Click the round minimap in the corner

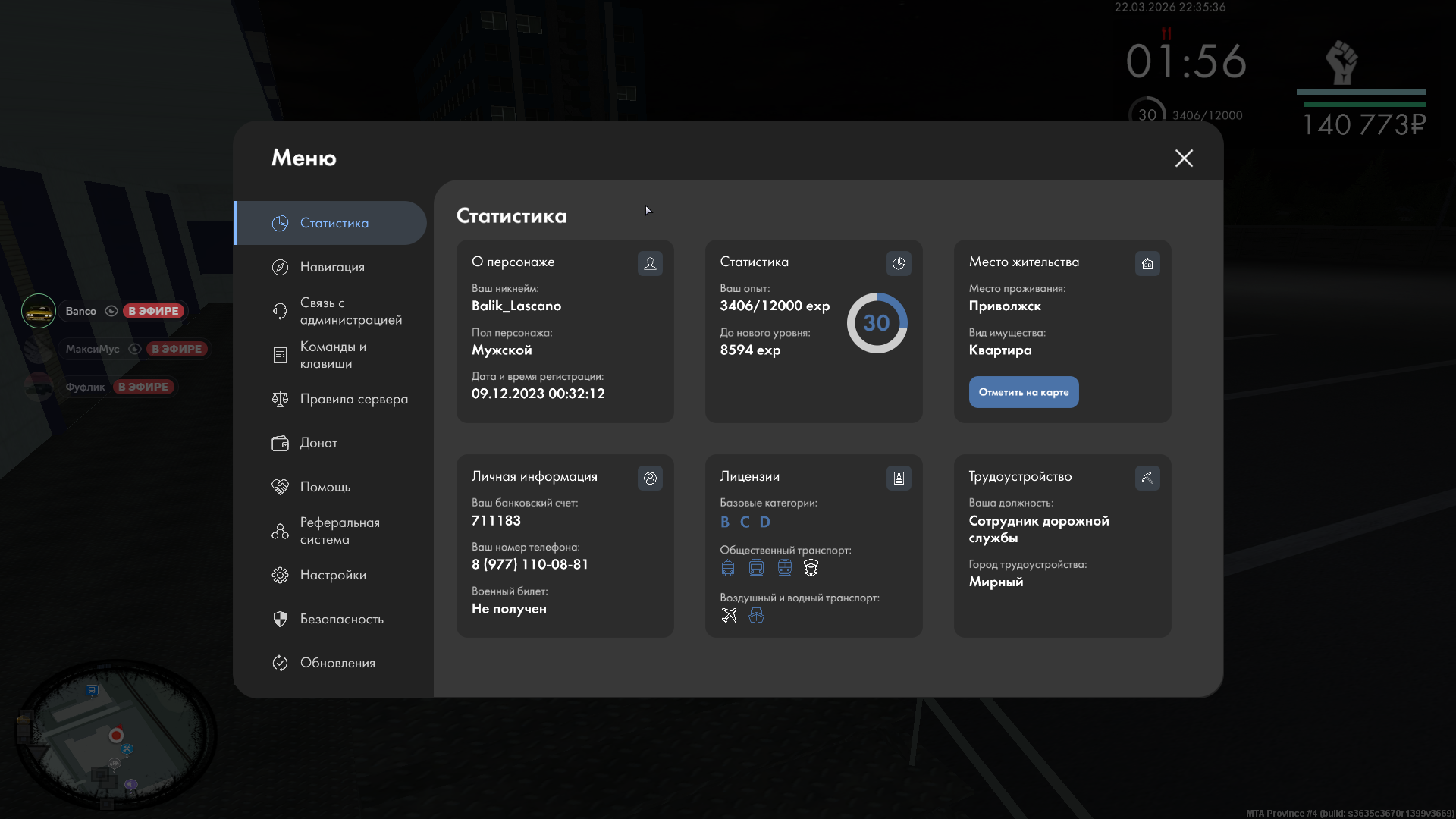(x=115, y=735)
